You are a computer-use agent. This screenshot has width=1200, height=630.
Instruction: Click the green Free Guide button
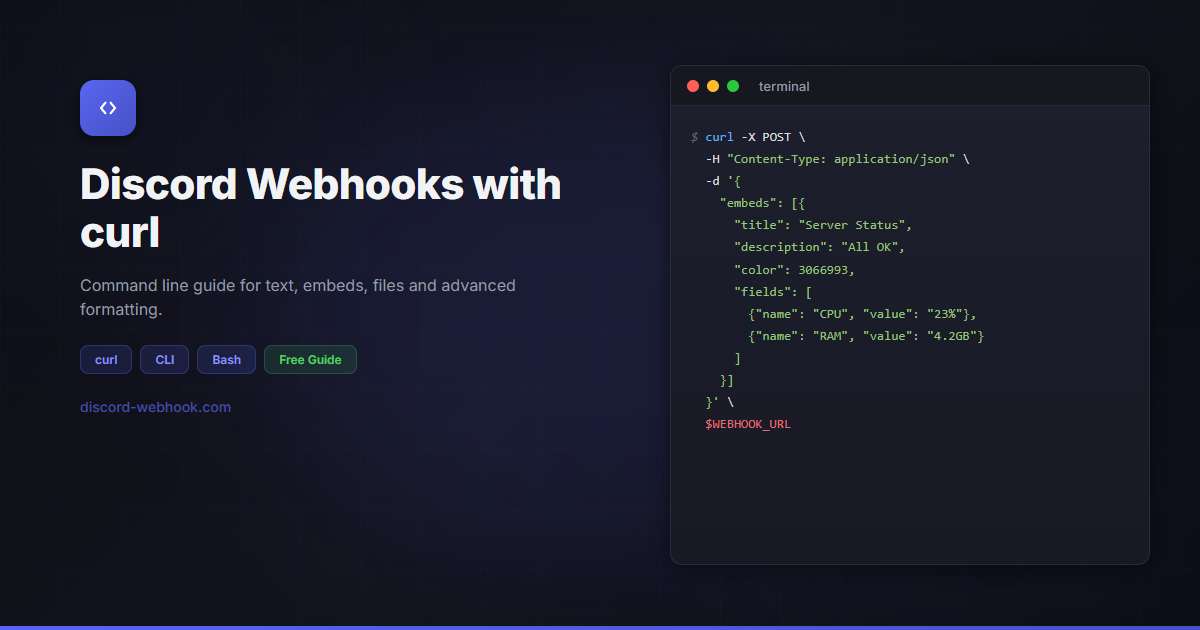pos(310,359)
